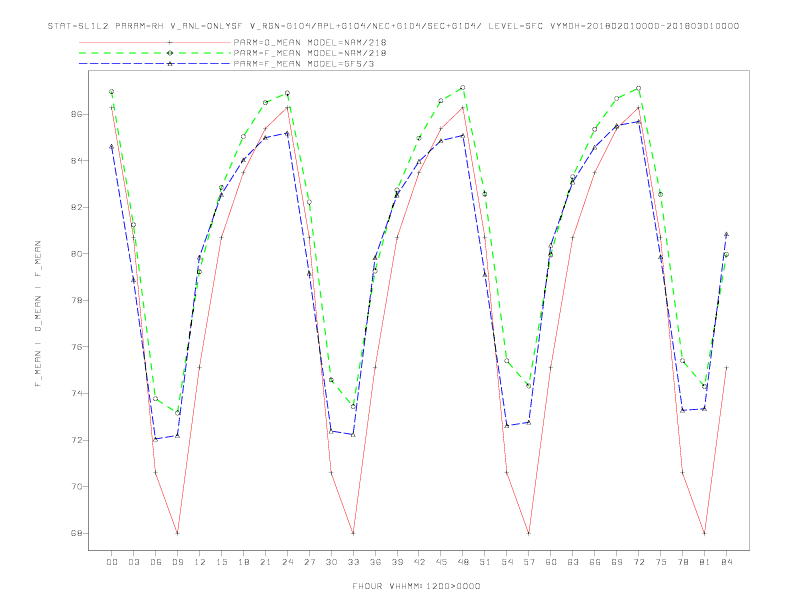Click x-axis tick label 84
The width and height of the screenshot is (792, 612).
tap(726, 562)
